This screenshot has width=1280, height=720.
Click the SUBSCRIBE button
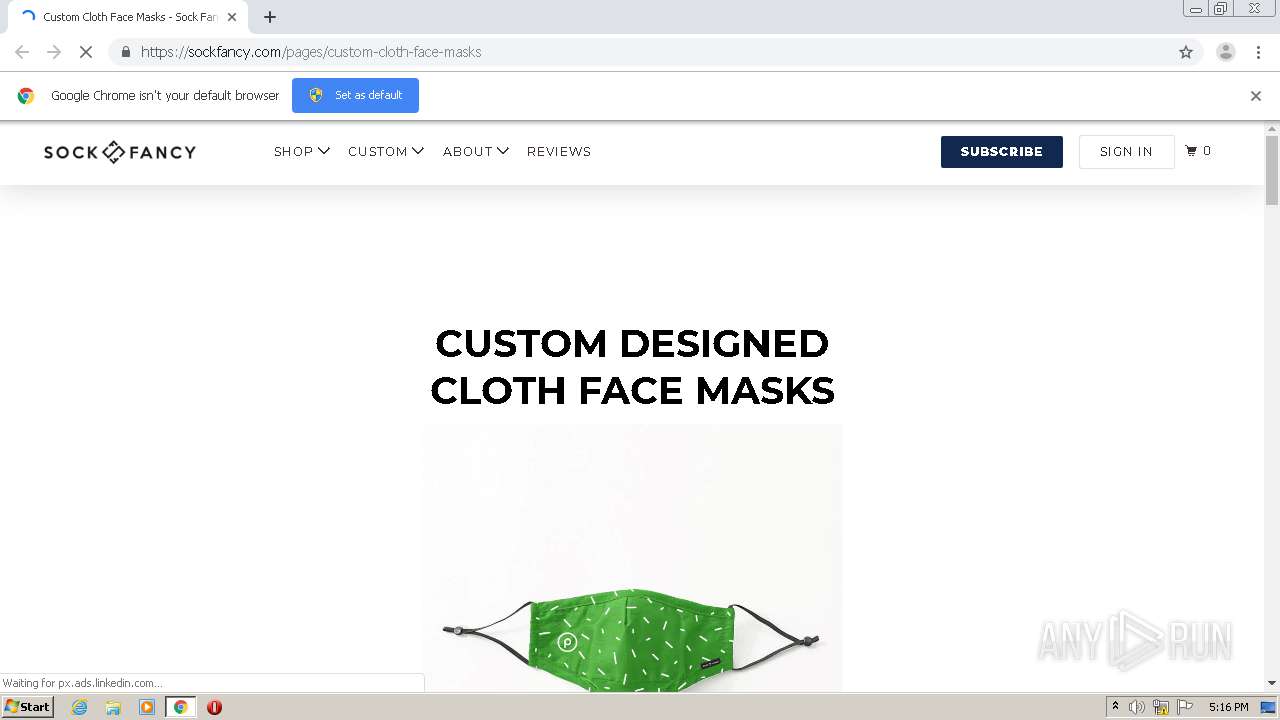tap(1002, 152)
